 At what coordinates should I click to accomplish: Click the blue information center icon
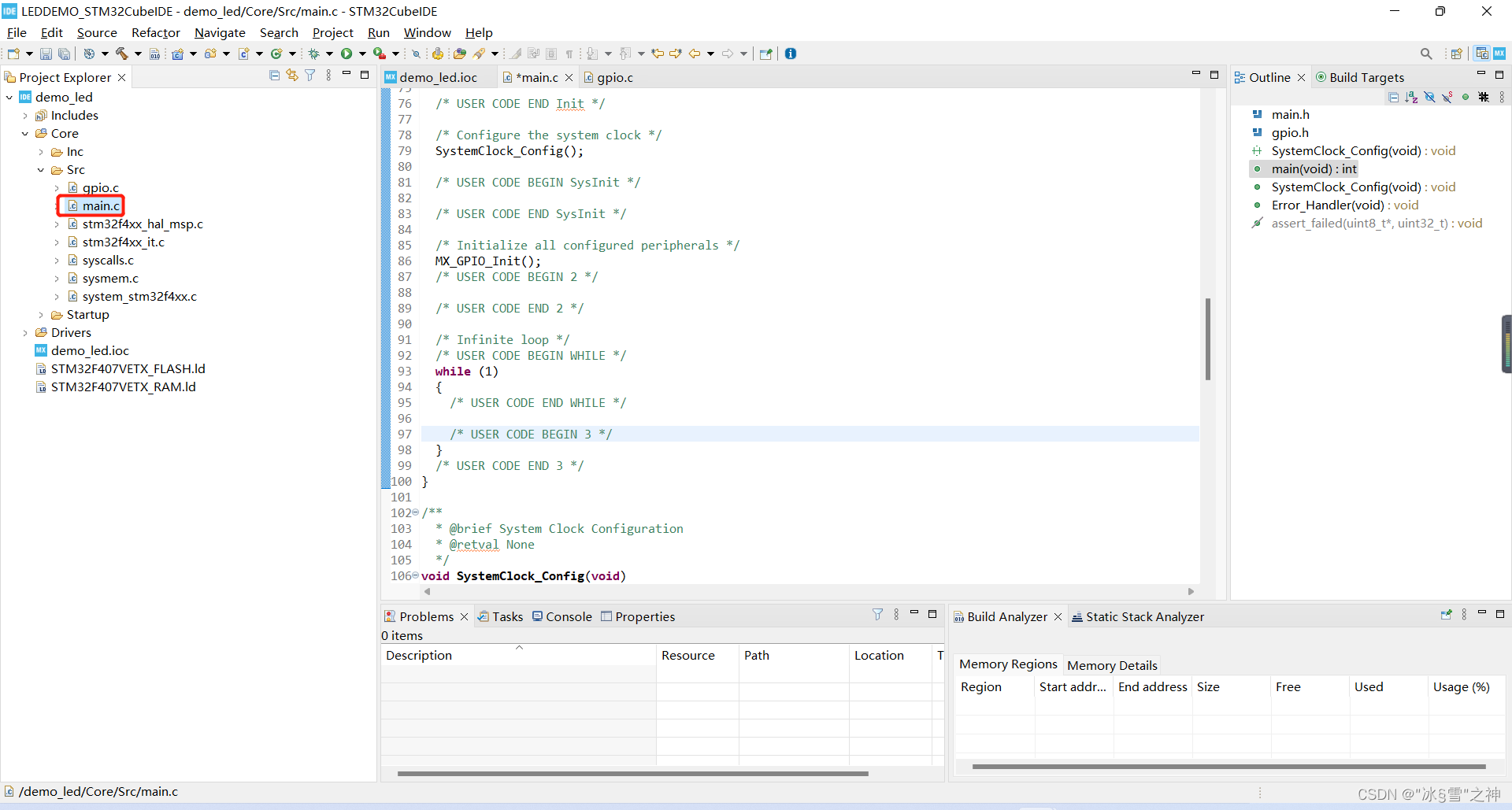791,54
